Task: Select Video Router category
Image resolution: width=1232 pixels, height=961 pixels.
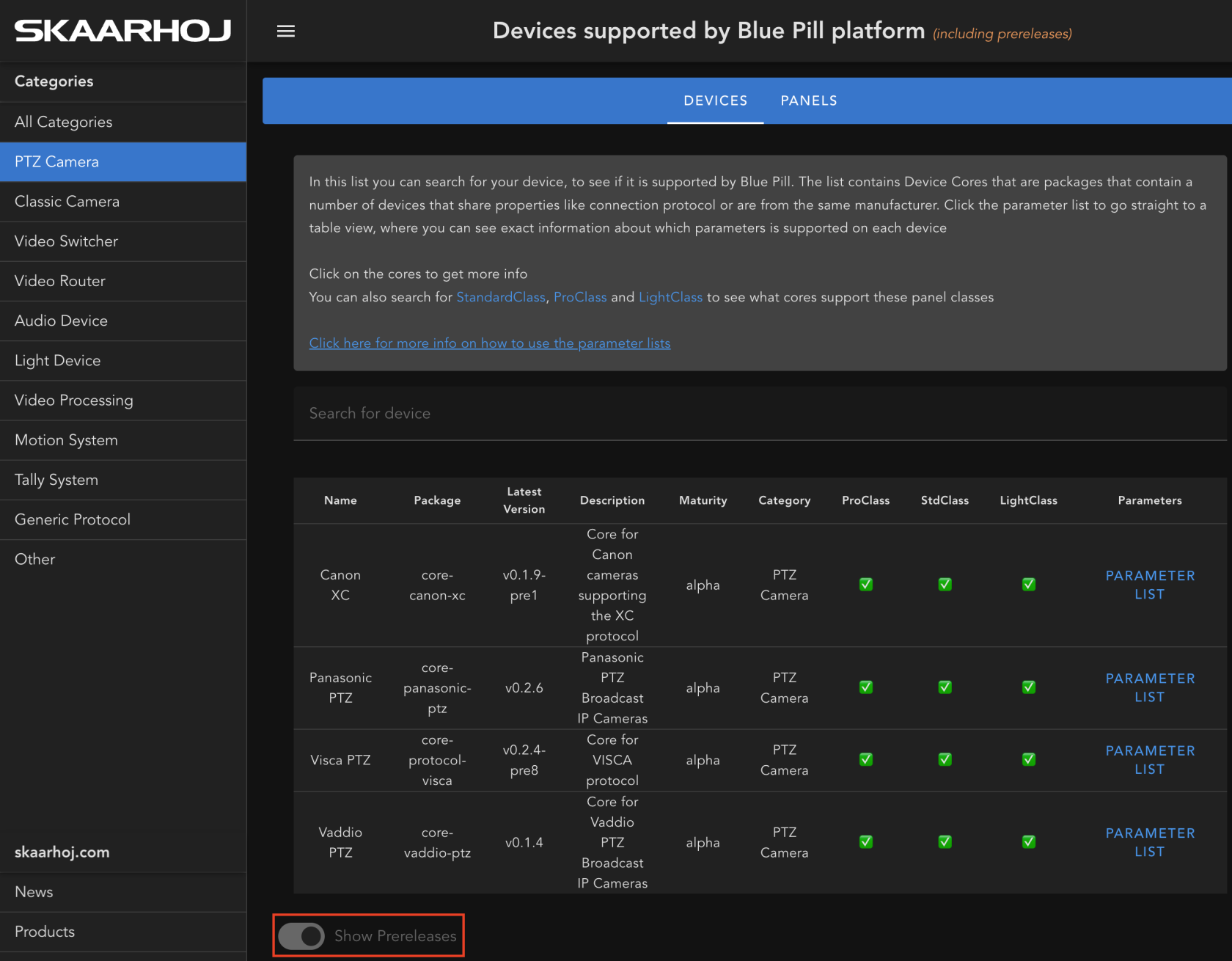Action: coord(123,281)
